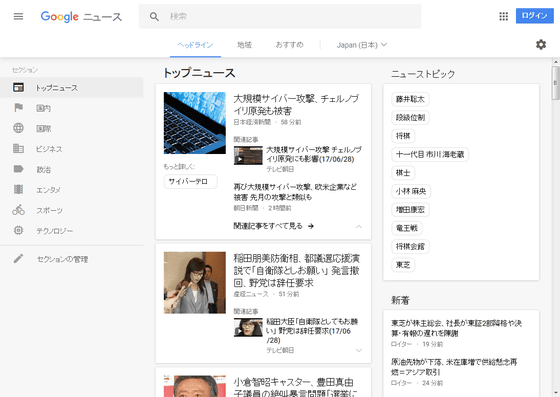The height and width of the screenshot is (397, 560).
Task: Open headline 稲田朋美防衛相、都議選応援演説
Action: [296, 271]
